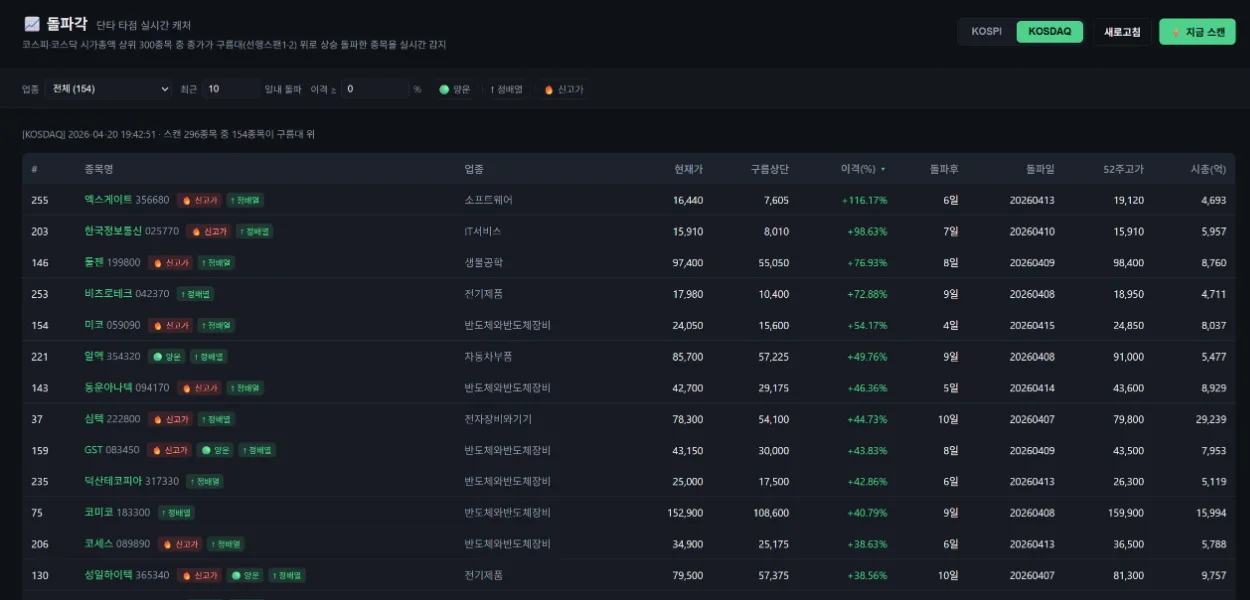The width and height of the screenshot is (1250, 600).
Task: Focus the 최근 days input showing 10
Action: pos(231,89)
